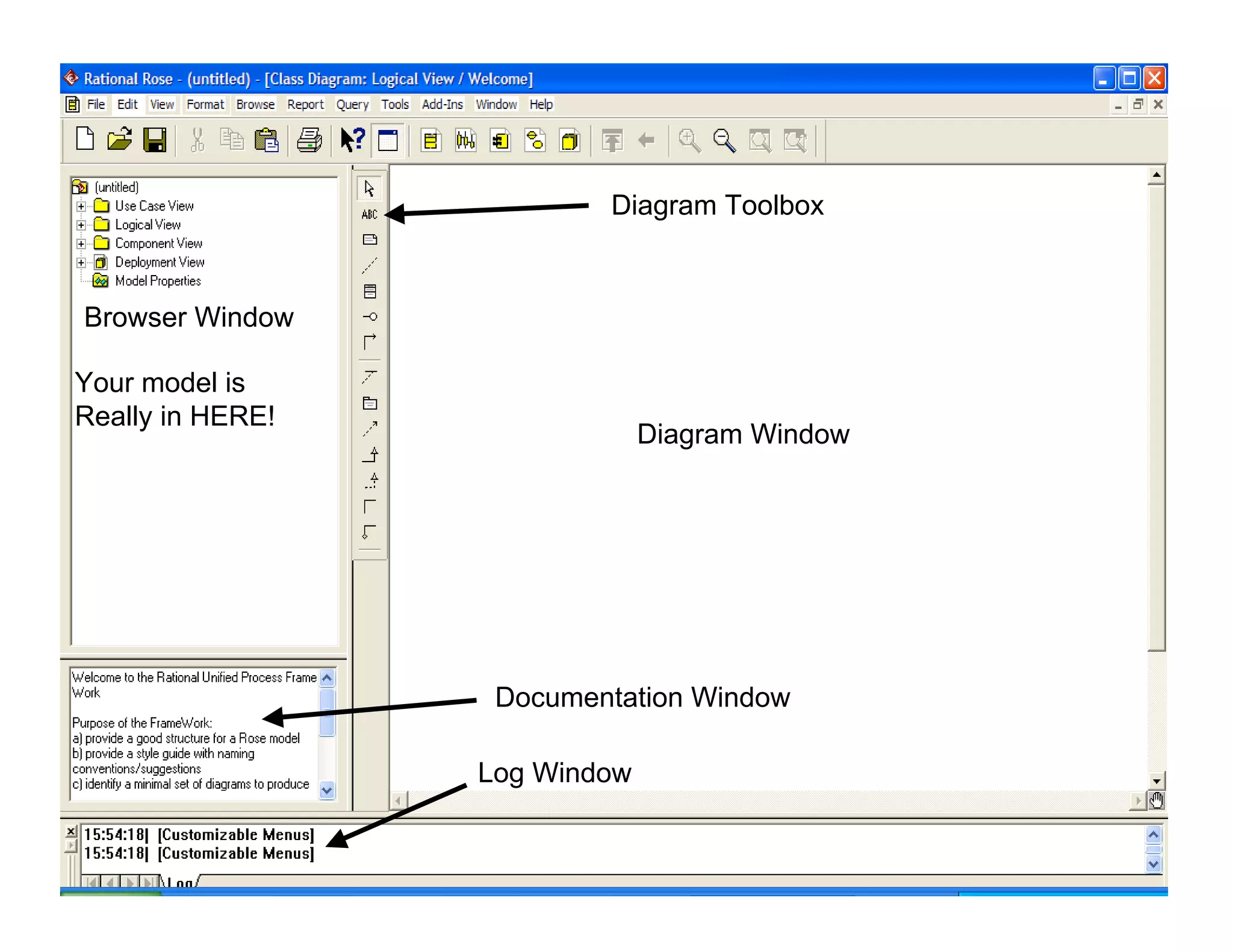Click the documentation window scroll down arrow

pyautogui.click(x=327, y=790)
